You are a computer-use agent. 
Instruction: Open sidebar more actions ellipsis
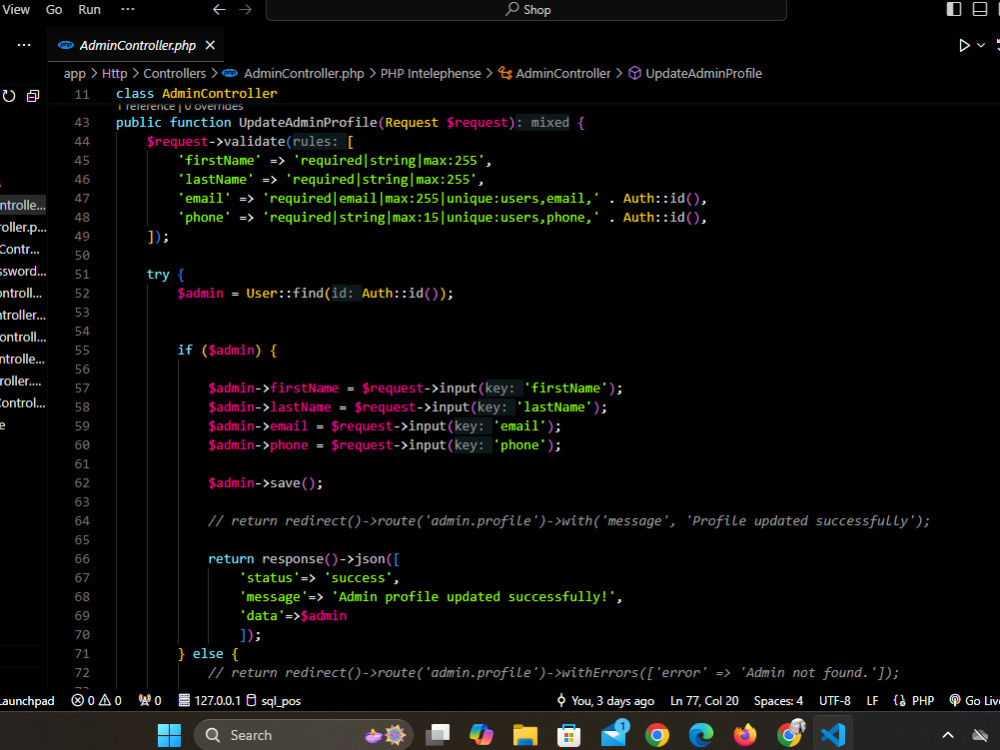point(24,45)
